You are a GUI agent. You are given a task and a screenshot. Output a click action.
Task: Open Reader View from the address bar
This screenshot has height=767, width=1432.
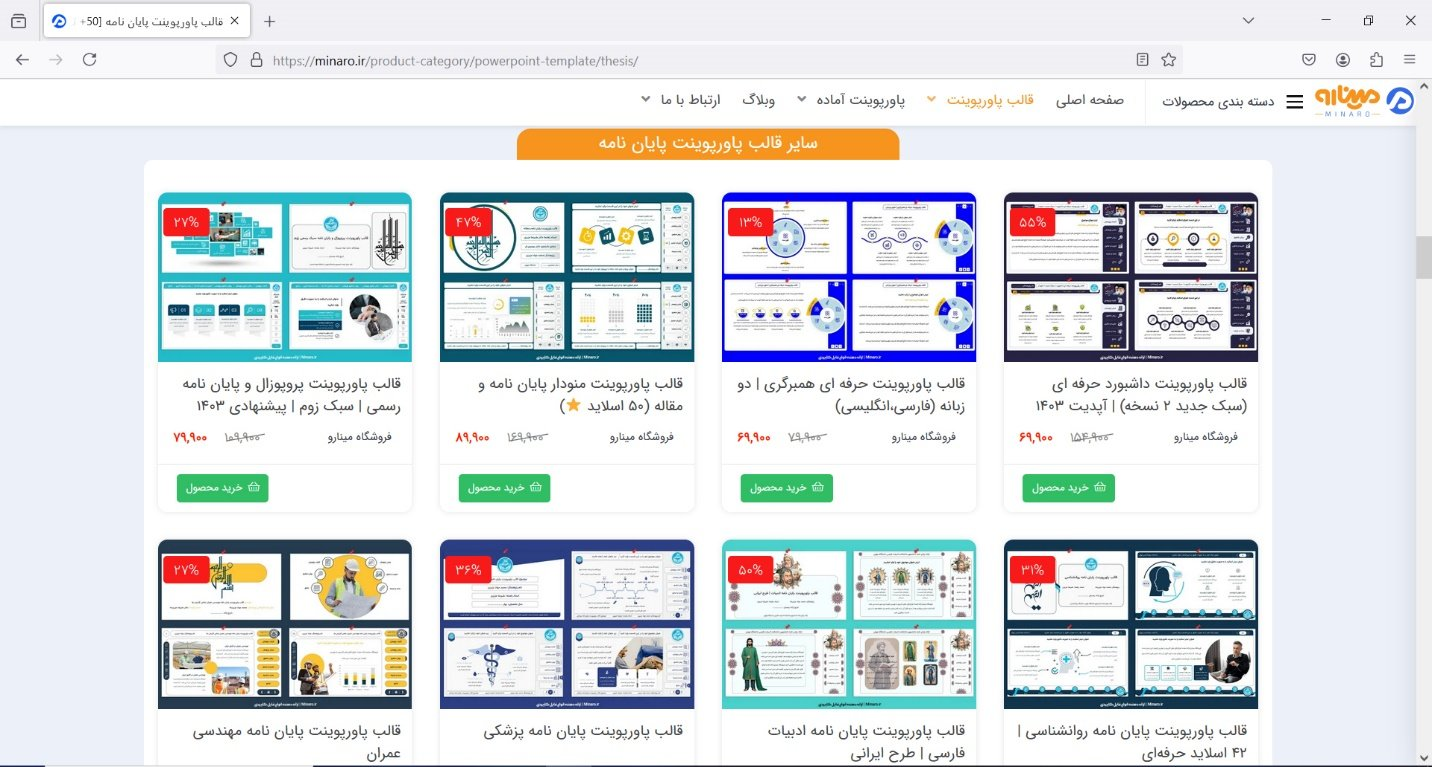click(x=1141, y=59)
